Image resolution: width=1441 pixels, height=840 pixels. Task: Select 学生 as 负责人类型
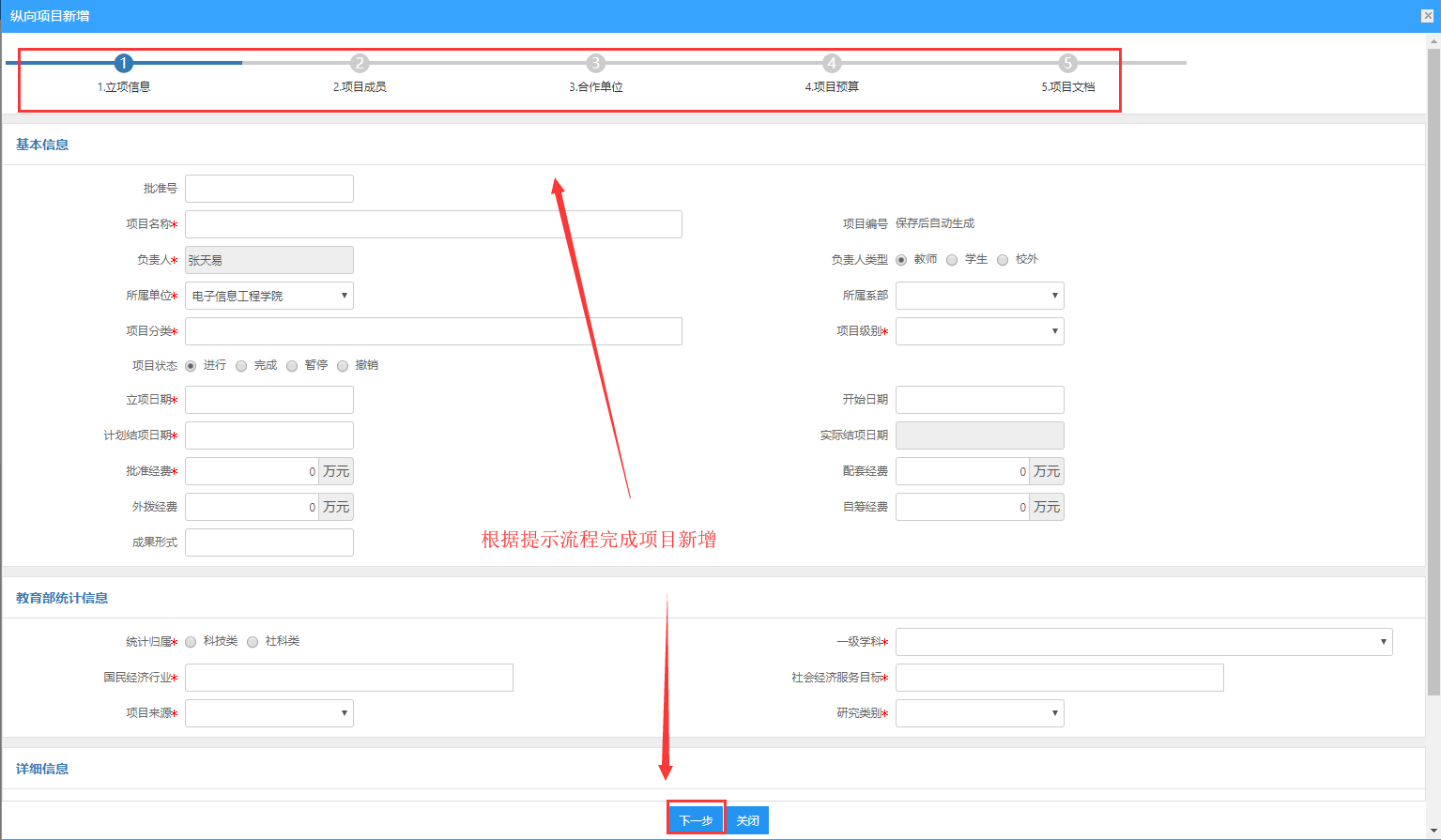coord(952,260)
